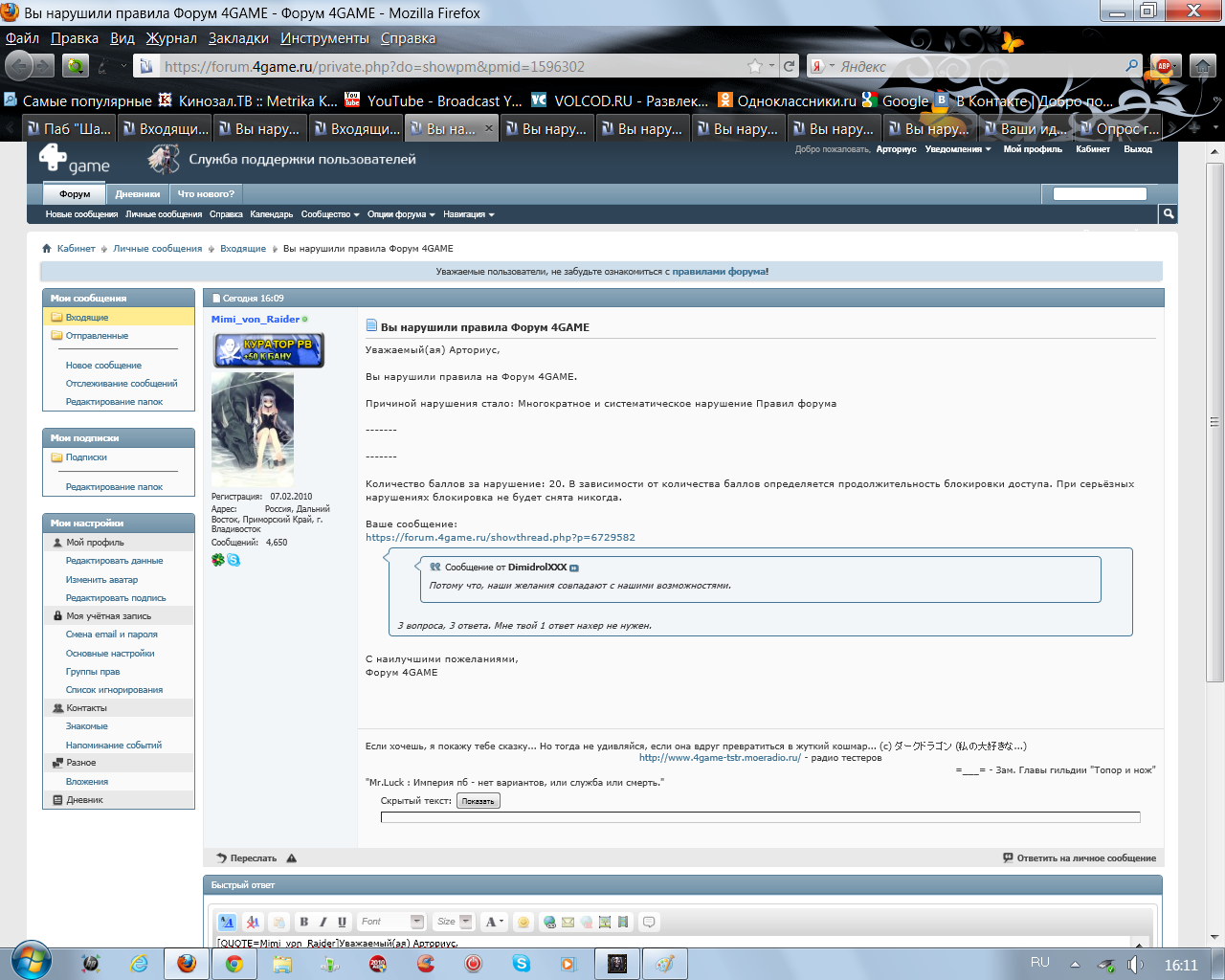Click the insert video filmstrip icon

[623, 922]
